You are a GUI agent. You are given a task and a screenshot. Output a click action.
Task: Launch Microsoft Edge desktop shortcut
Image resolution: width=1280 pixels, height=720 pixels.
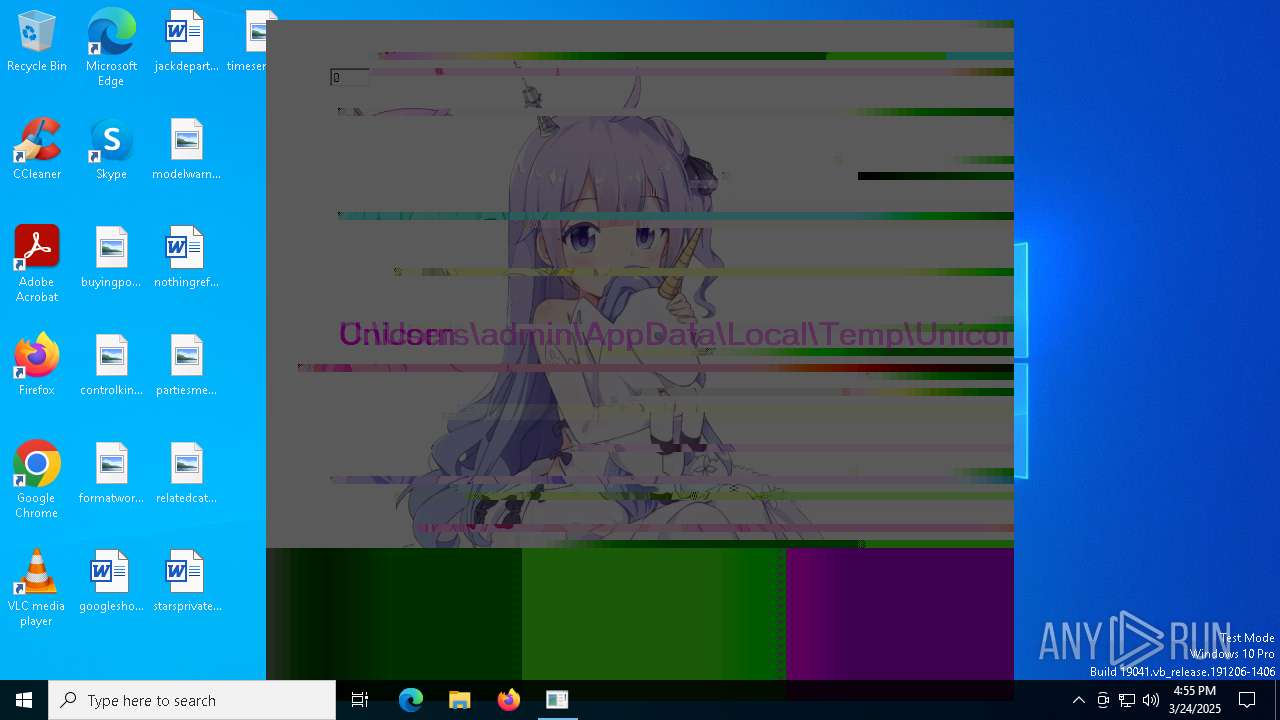coord(111,47)
